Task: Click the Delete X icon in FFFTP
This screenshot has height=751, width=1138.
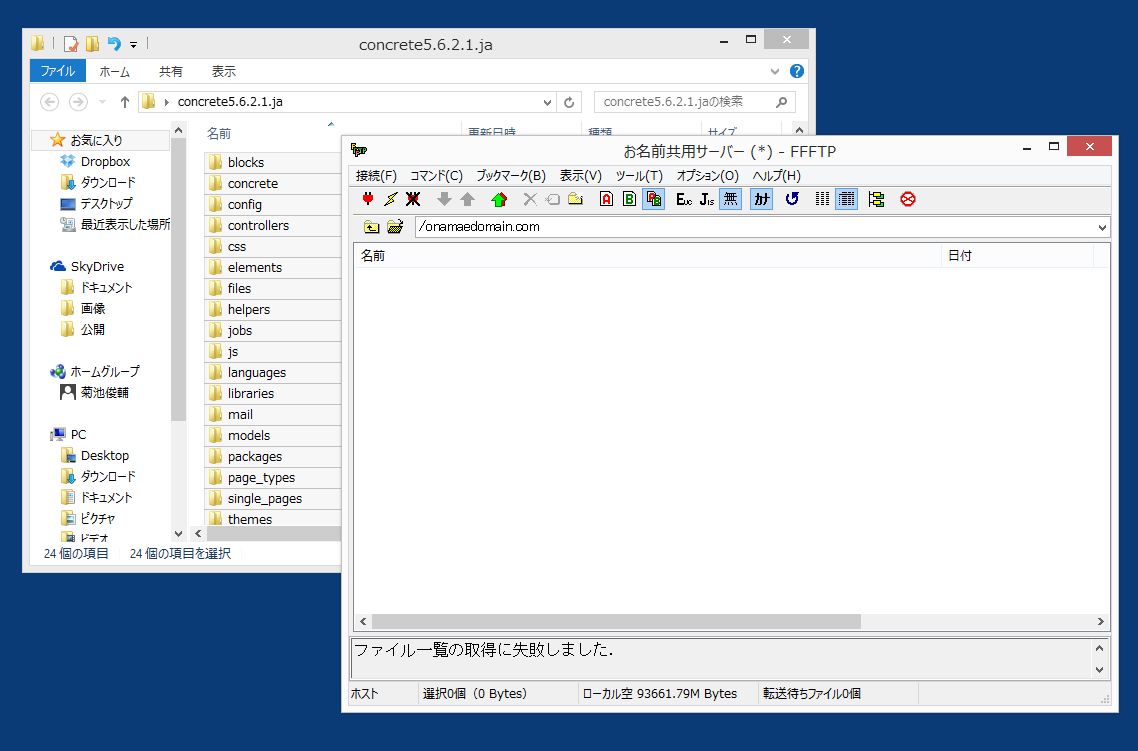Action: (x=530, y=199)
